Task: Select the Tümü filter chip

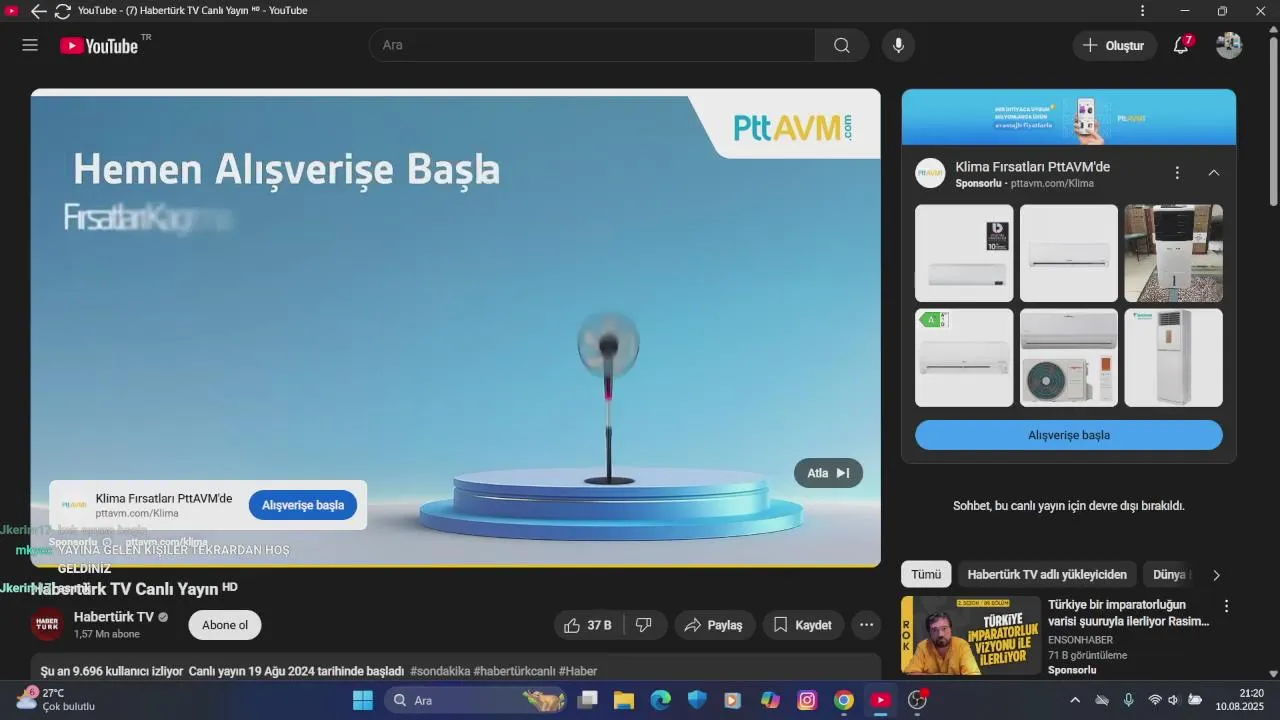Action: (x=926, y=574)
